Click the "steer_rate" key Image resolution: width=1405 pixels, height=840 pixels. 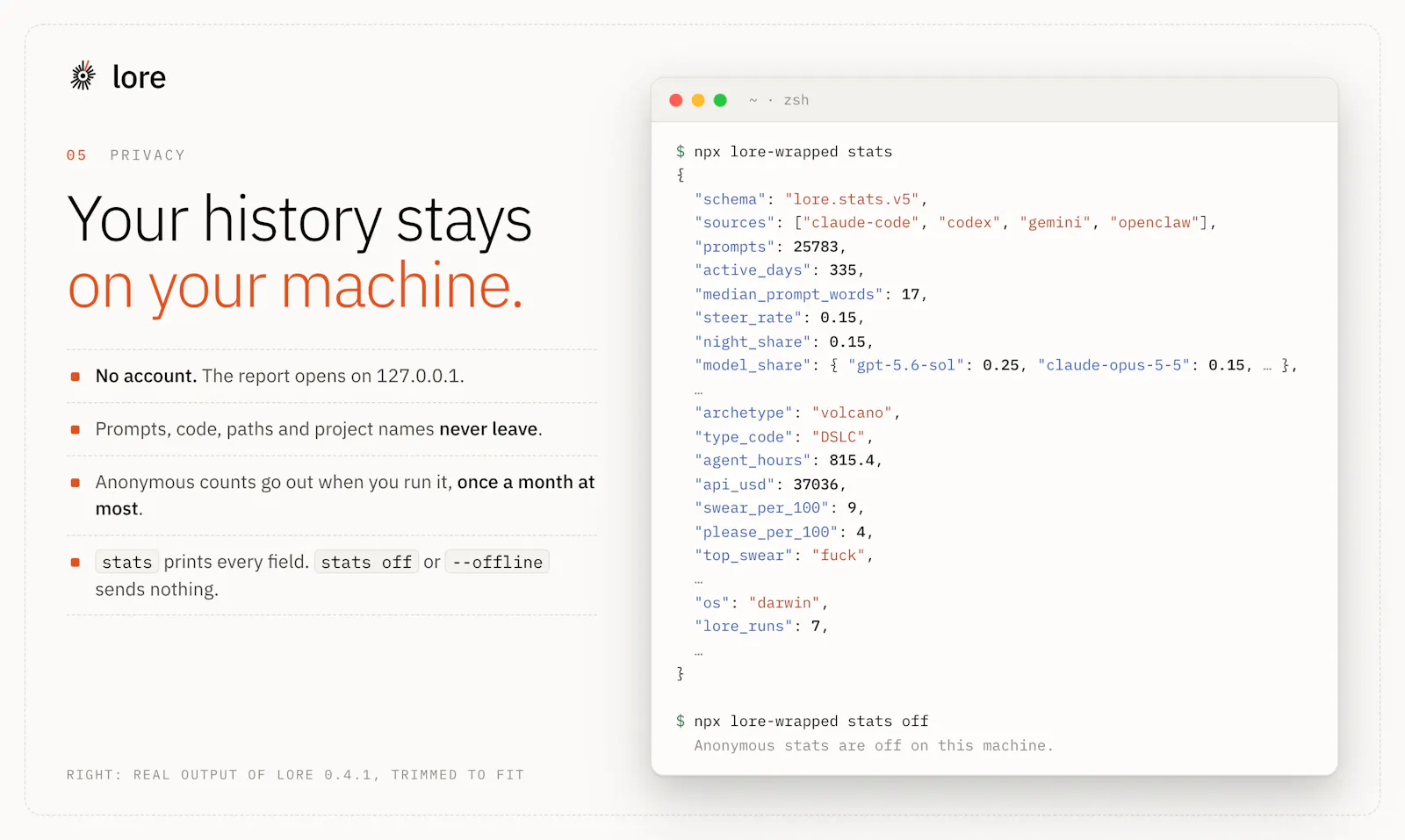point(748,318)
